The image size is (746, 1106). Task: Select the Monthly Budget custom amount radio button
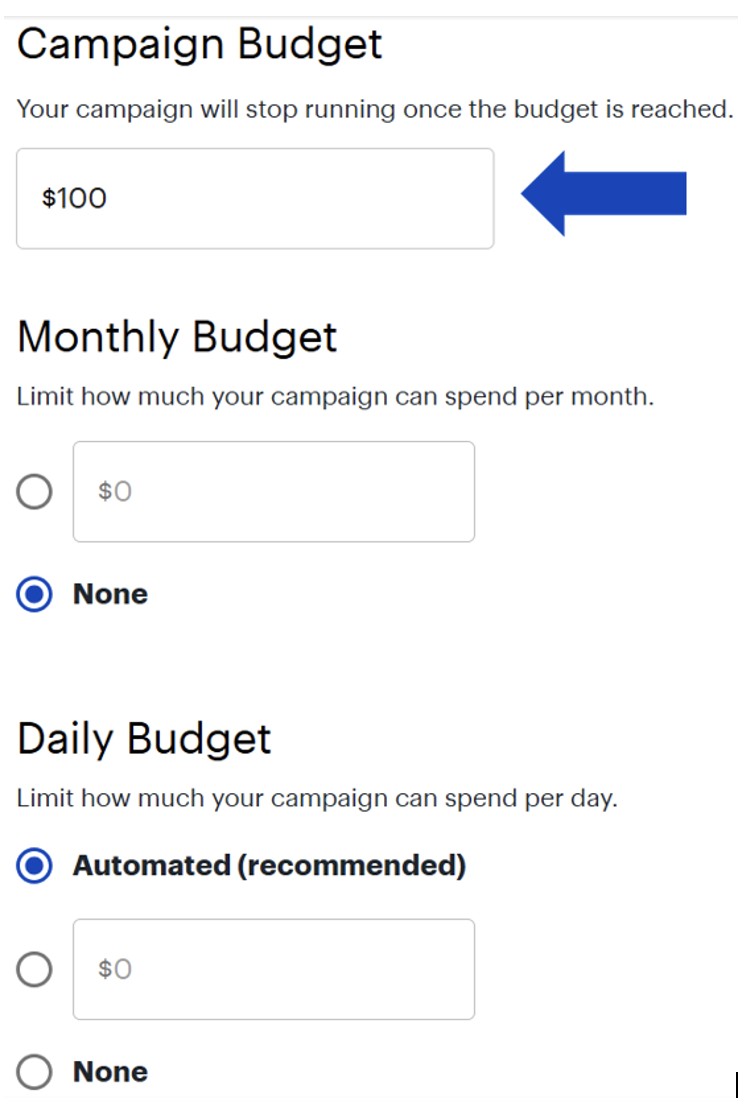(34, 491)
